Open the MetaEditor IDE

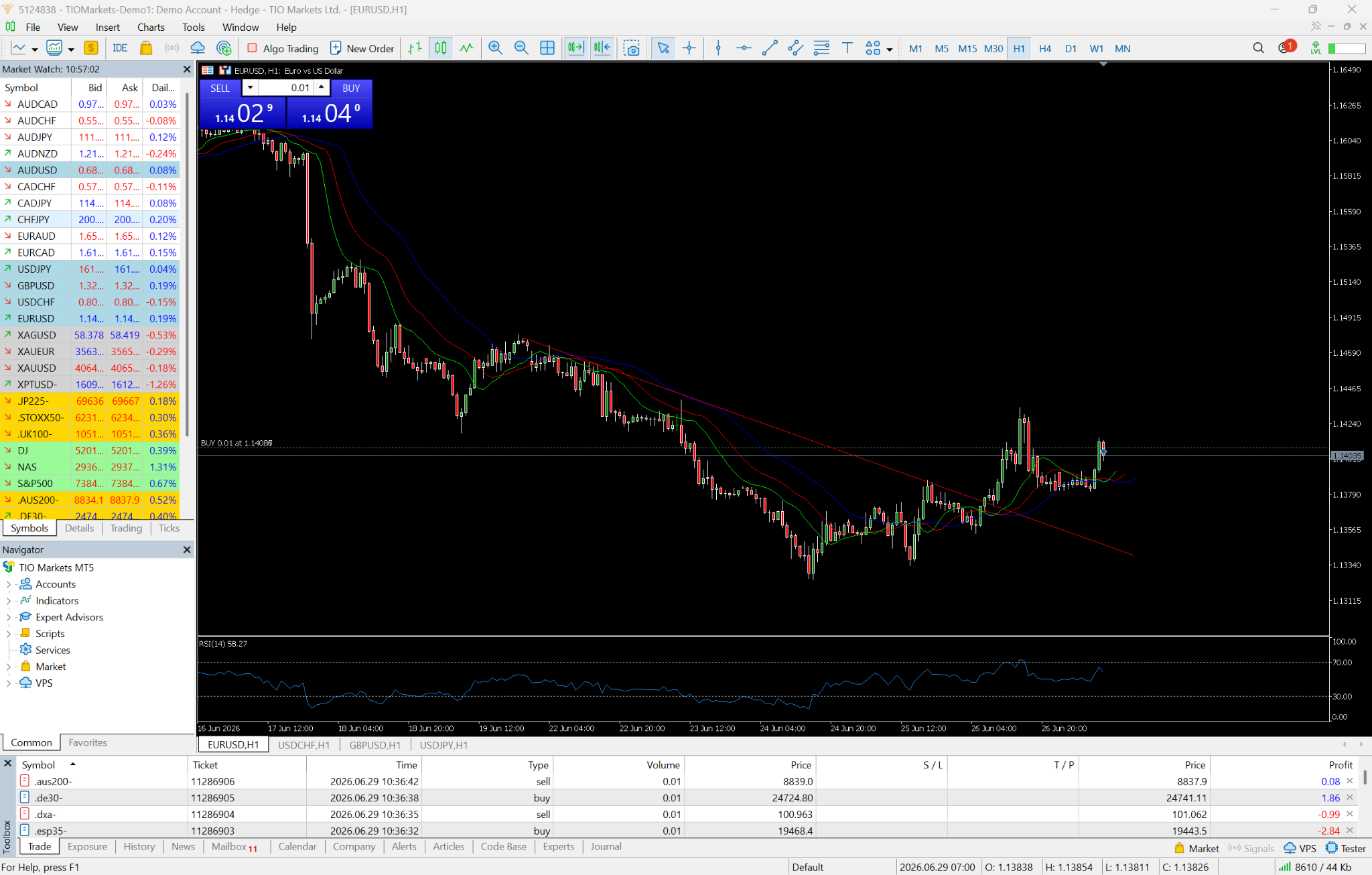tap(120, 48)
